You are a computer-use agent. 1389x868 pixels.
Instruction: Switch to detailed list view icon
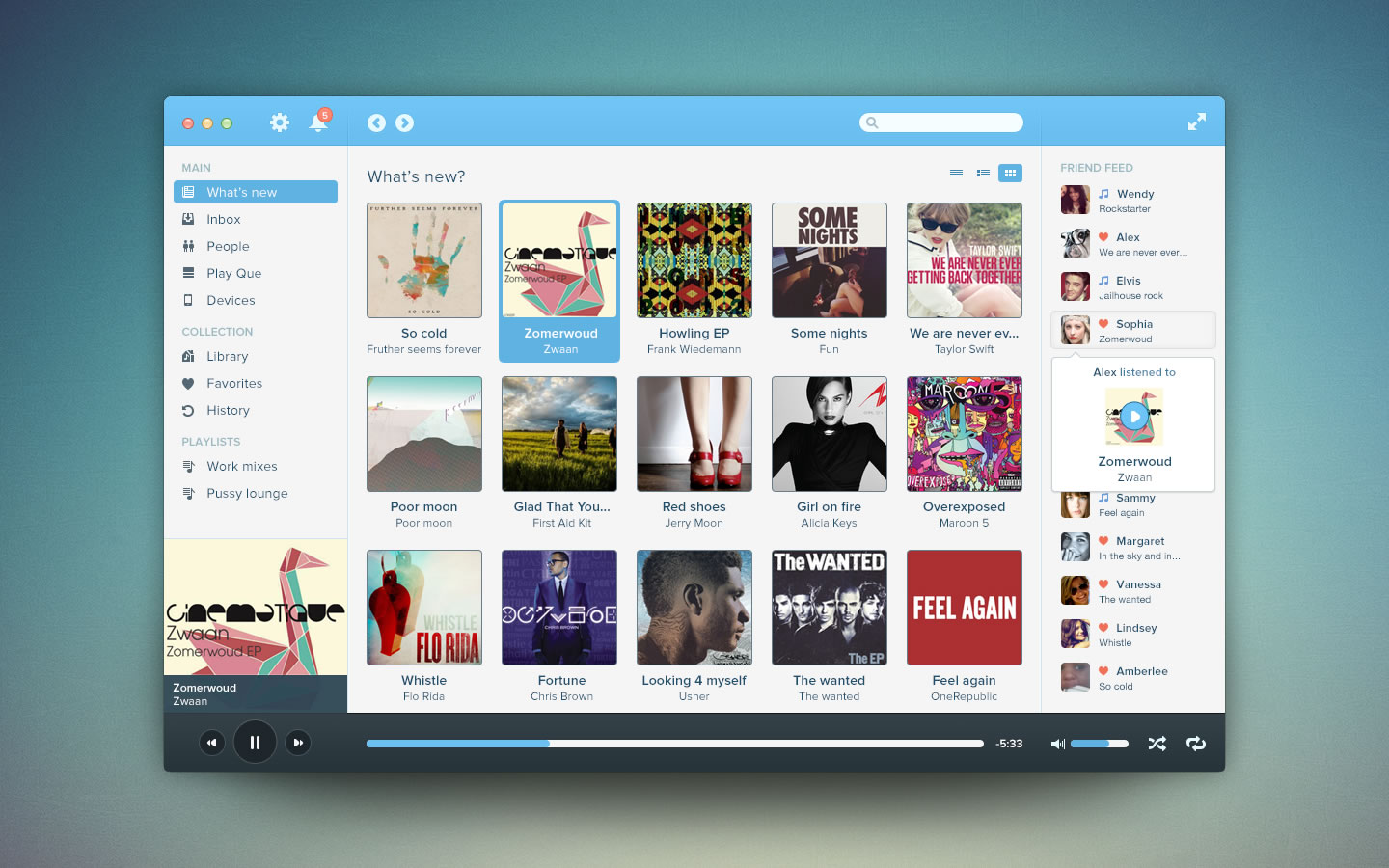pyautogui.click(x=983, y=174)
